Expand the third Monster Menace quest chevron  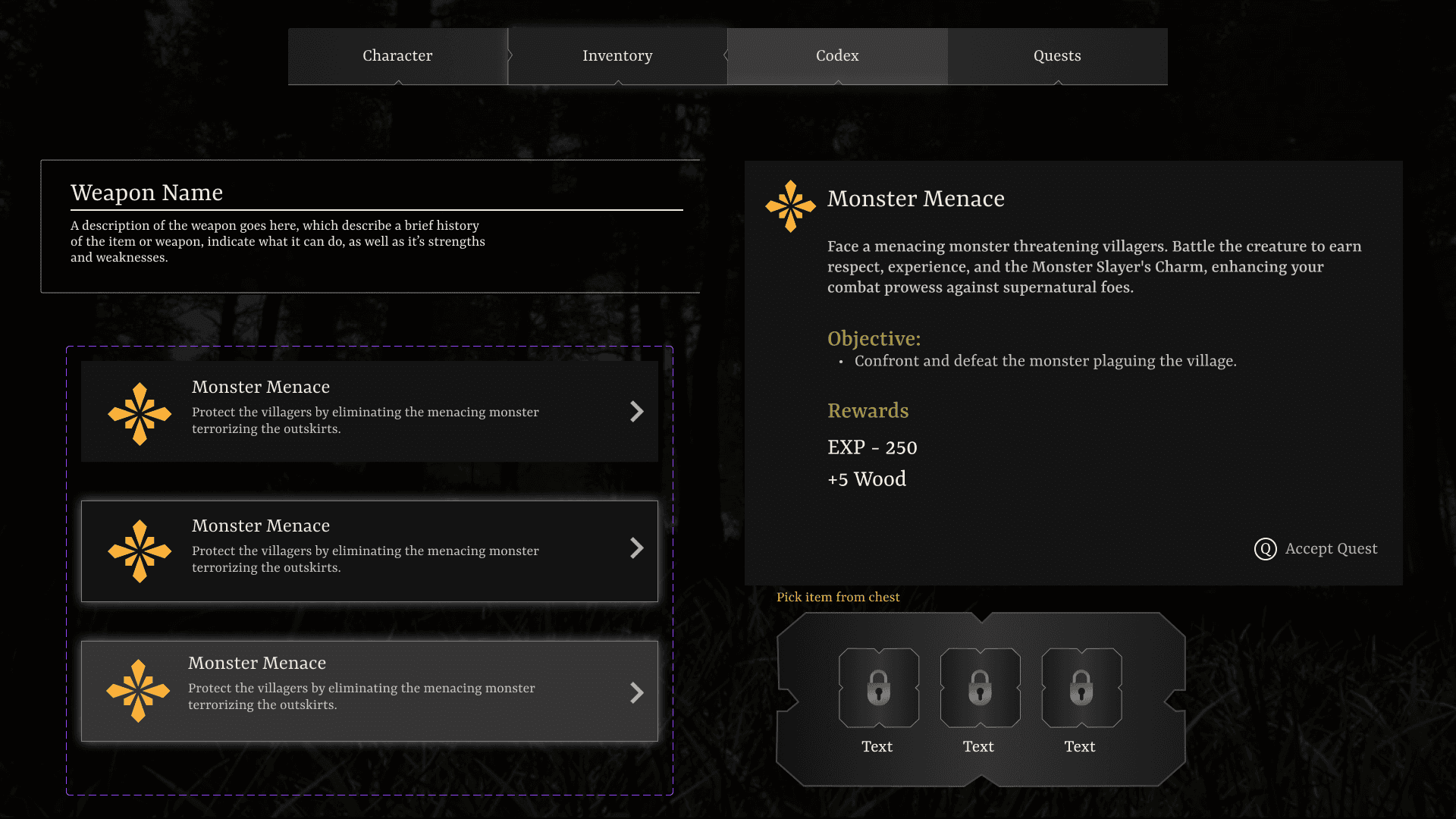[x=636, y=692]
